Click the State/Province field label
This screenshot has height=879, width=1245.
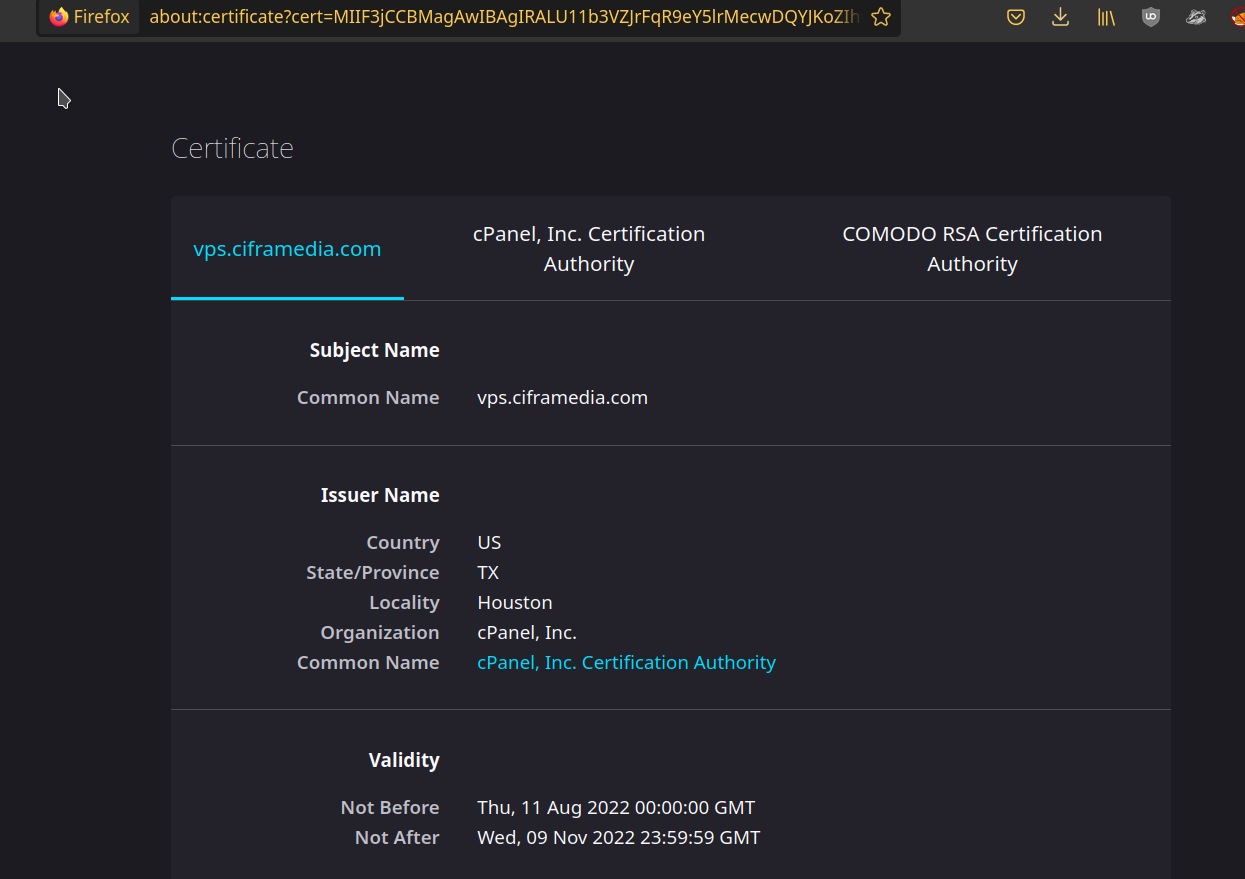click(373, 573)
